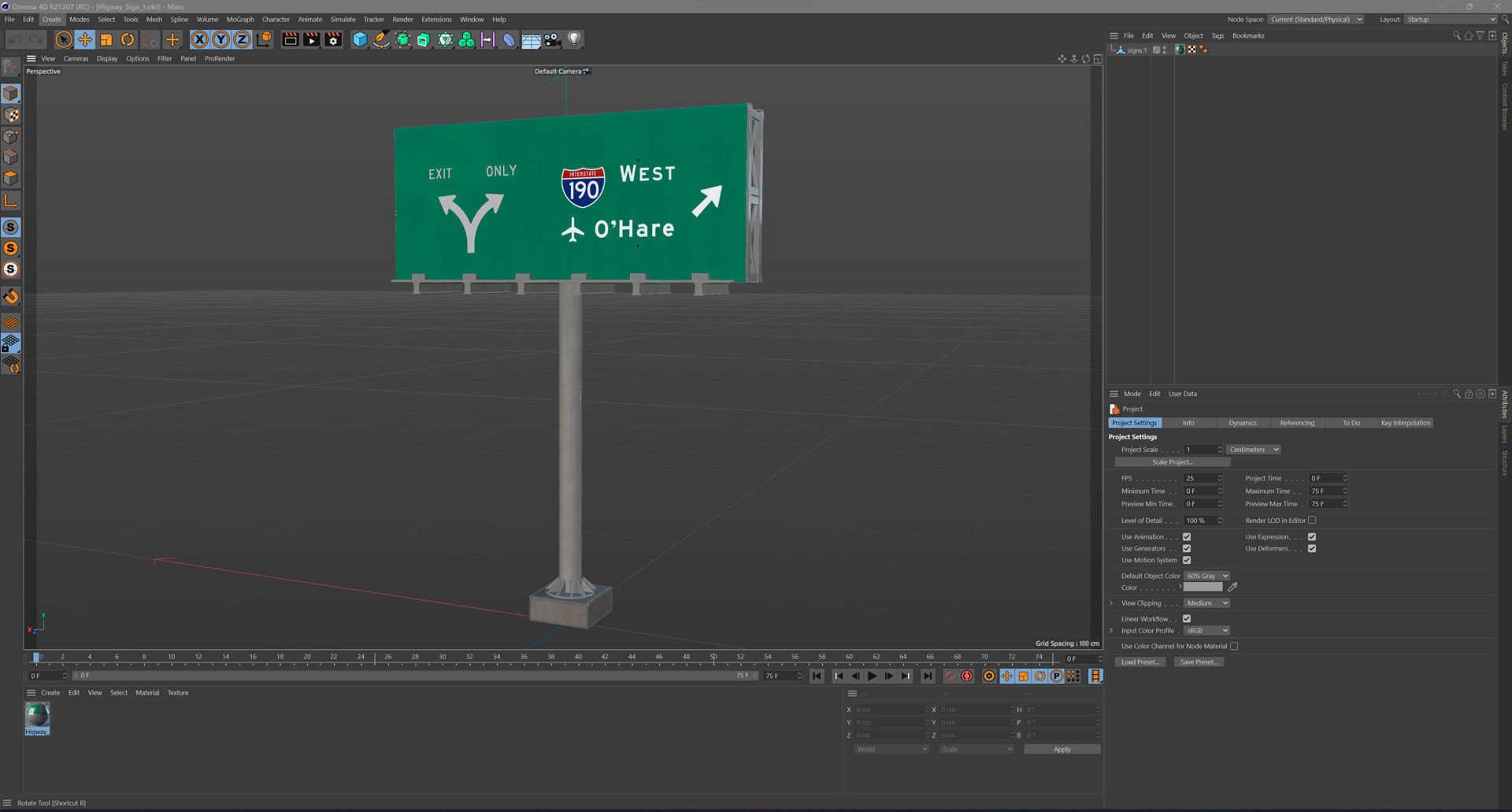Select the Spline Pen tool
The width and height of the screenshot is (1512, 812).
coord(381,39)
